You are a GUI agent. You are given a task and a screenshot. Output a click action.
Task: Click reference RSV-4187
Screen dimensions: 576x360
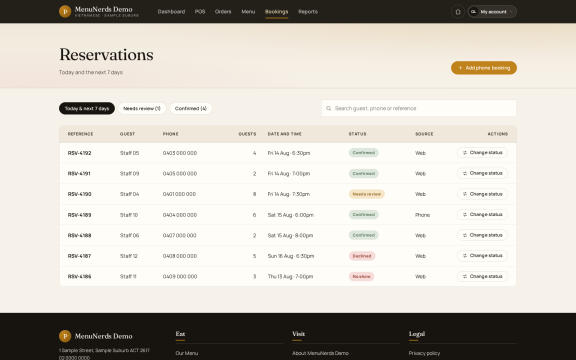(x=79, y=256)
